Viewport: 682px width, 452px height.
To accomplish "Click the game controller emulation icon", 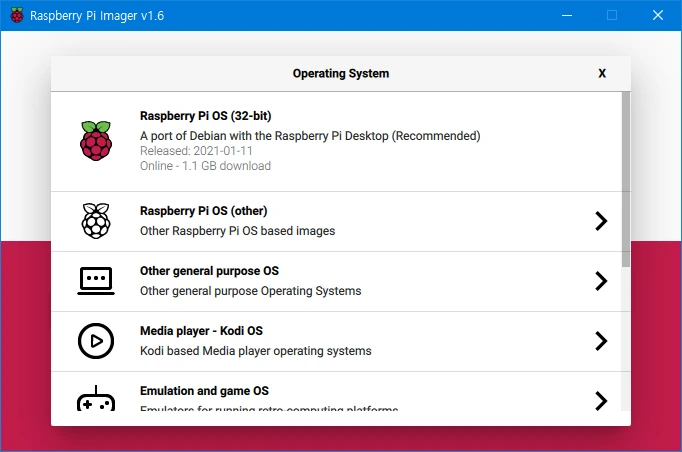I will click(x=96, y=399).
